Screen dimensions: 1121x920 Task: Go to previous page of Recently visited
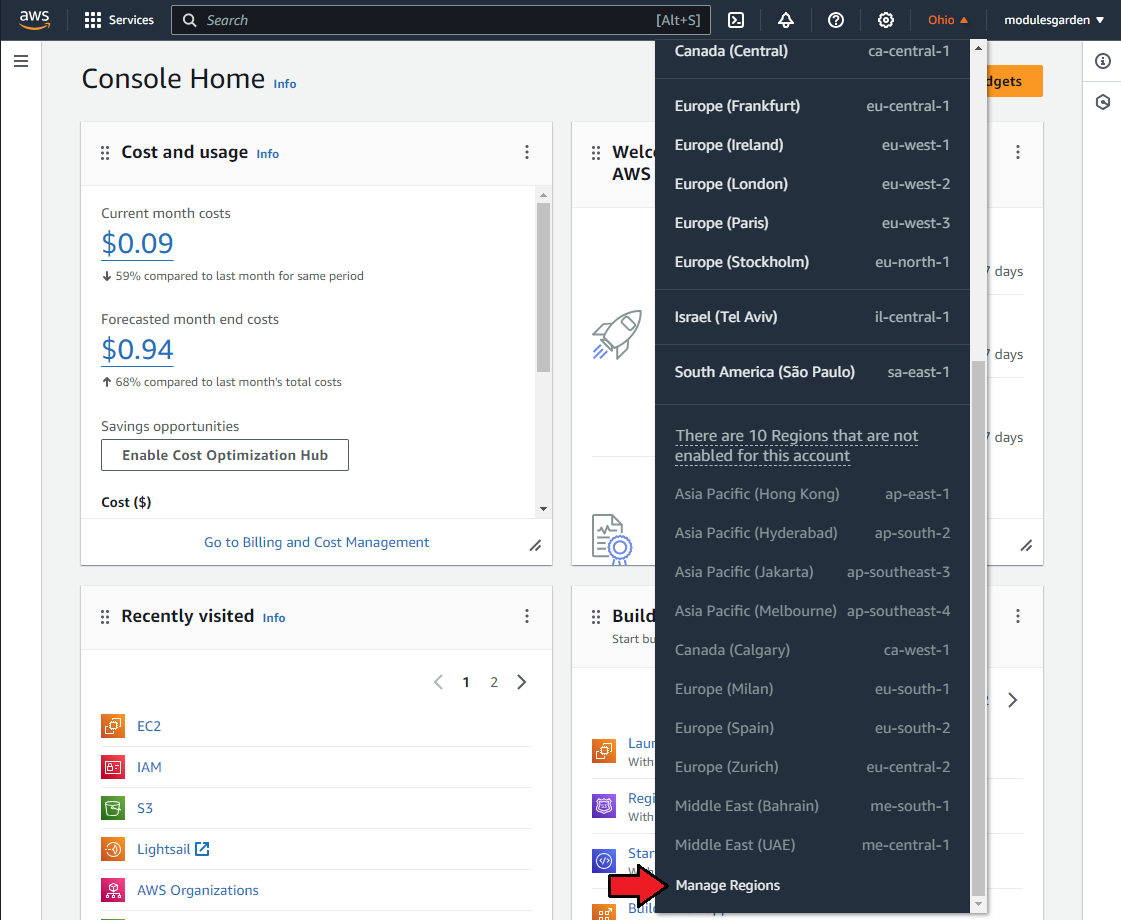438,682
